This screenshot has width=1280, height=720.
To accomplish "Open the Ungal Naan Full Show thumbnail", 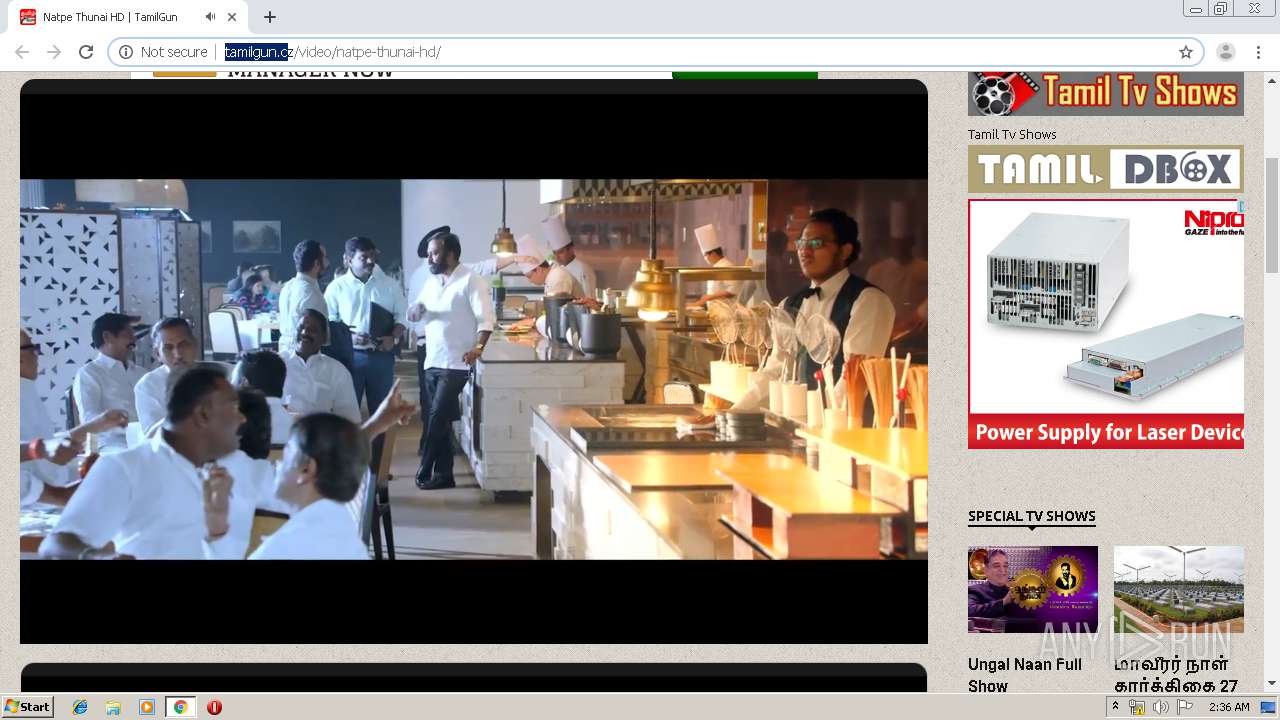I will (x=1033, y=589).
